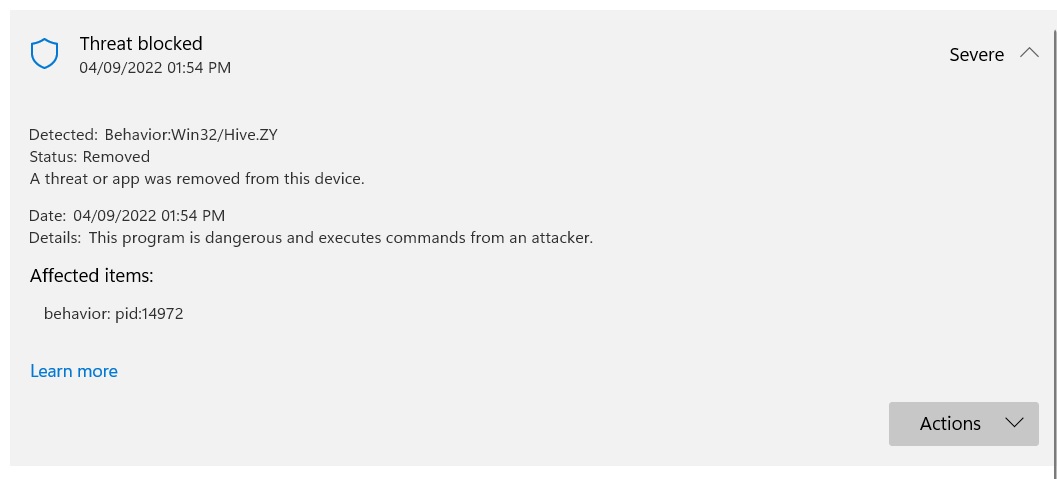1057x479 pixels.
Task: Click the Severe severity label
Action: 976,55
